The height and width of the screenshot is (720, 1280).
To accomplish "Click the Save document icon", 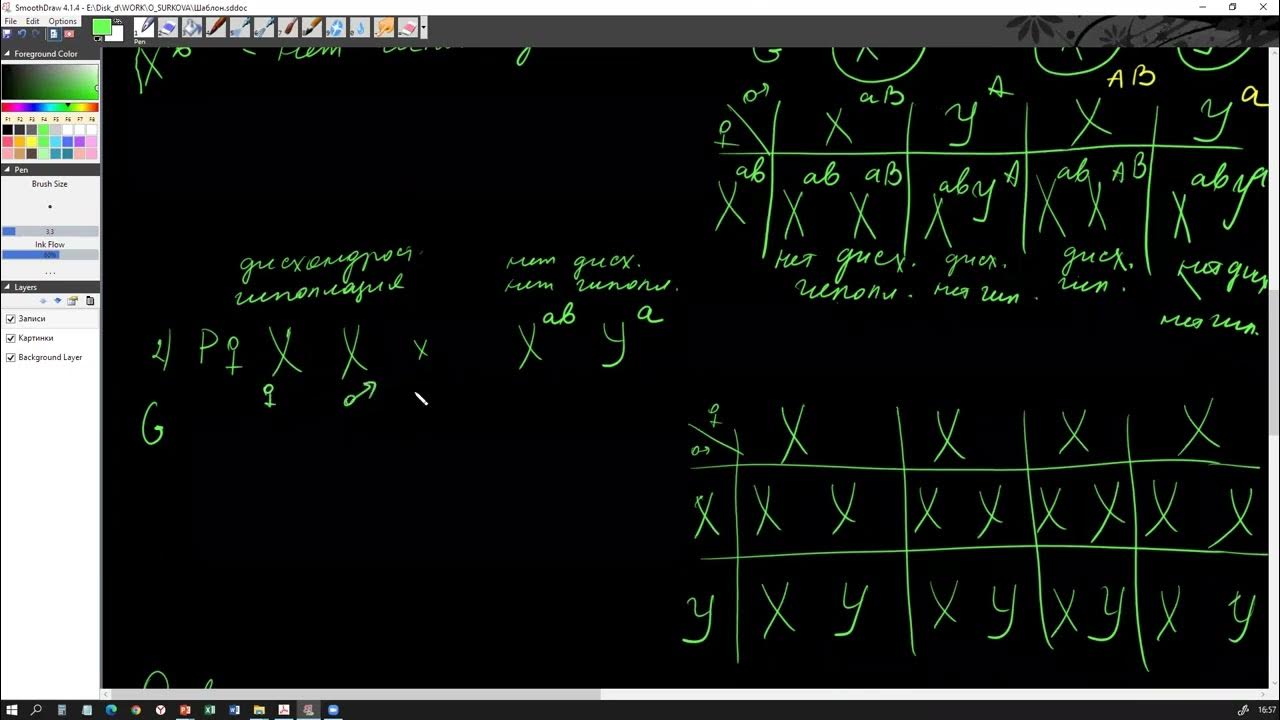I will coord(7,34).
